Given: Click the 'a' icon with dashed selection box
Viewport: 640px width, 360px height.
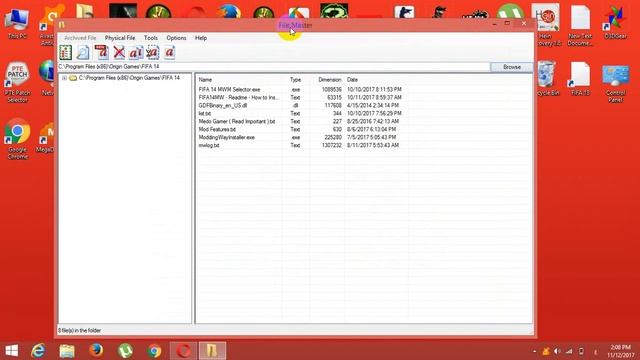Looking at the screenshot, I should point(153,52).
